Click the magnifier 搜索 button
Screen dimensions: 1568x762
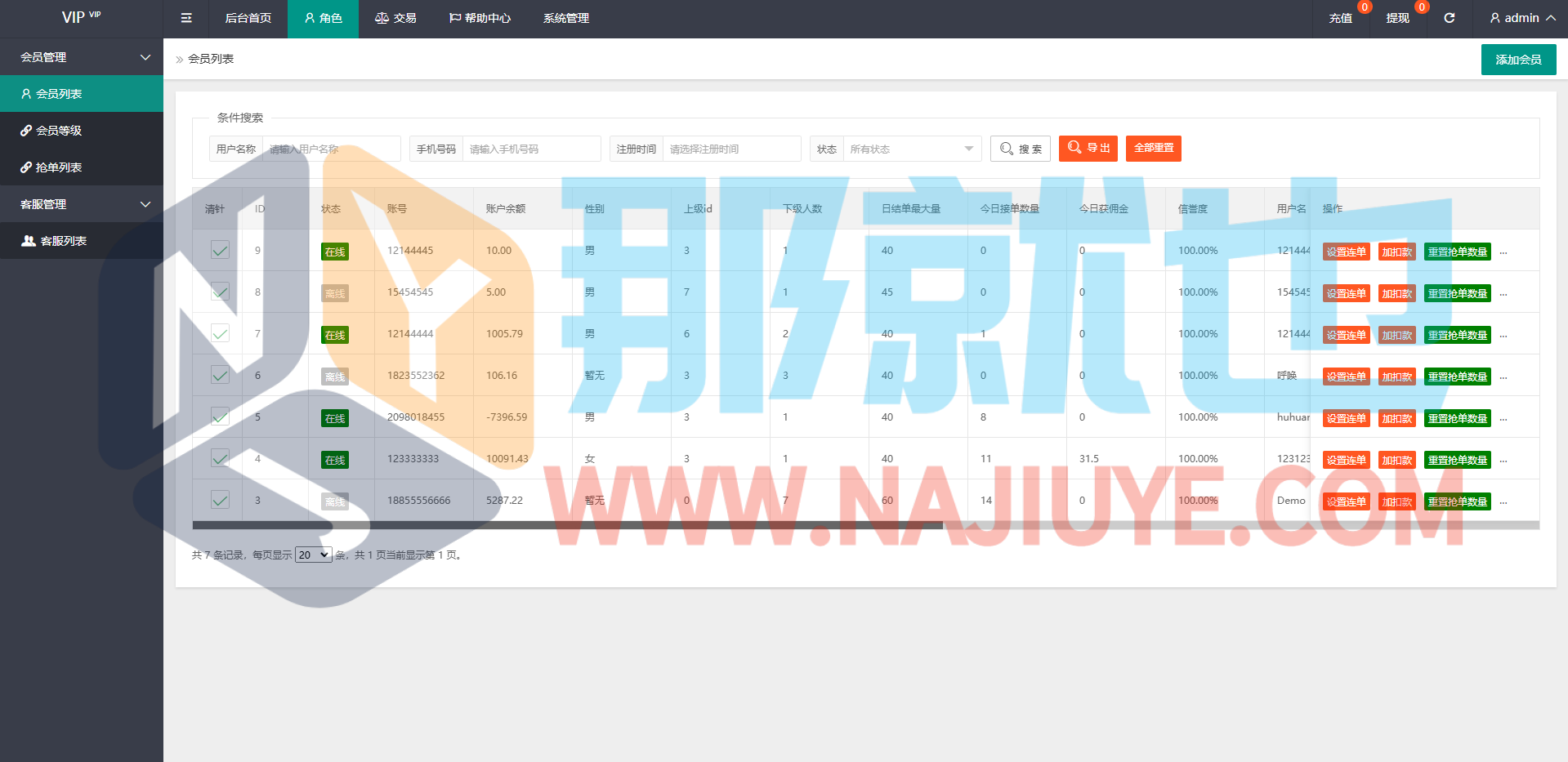click(1021, 149)
